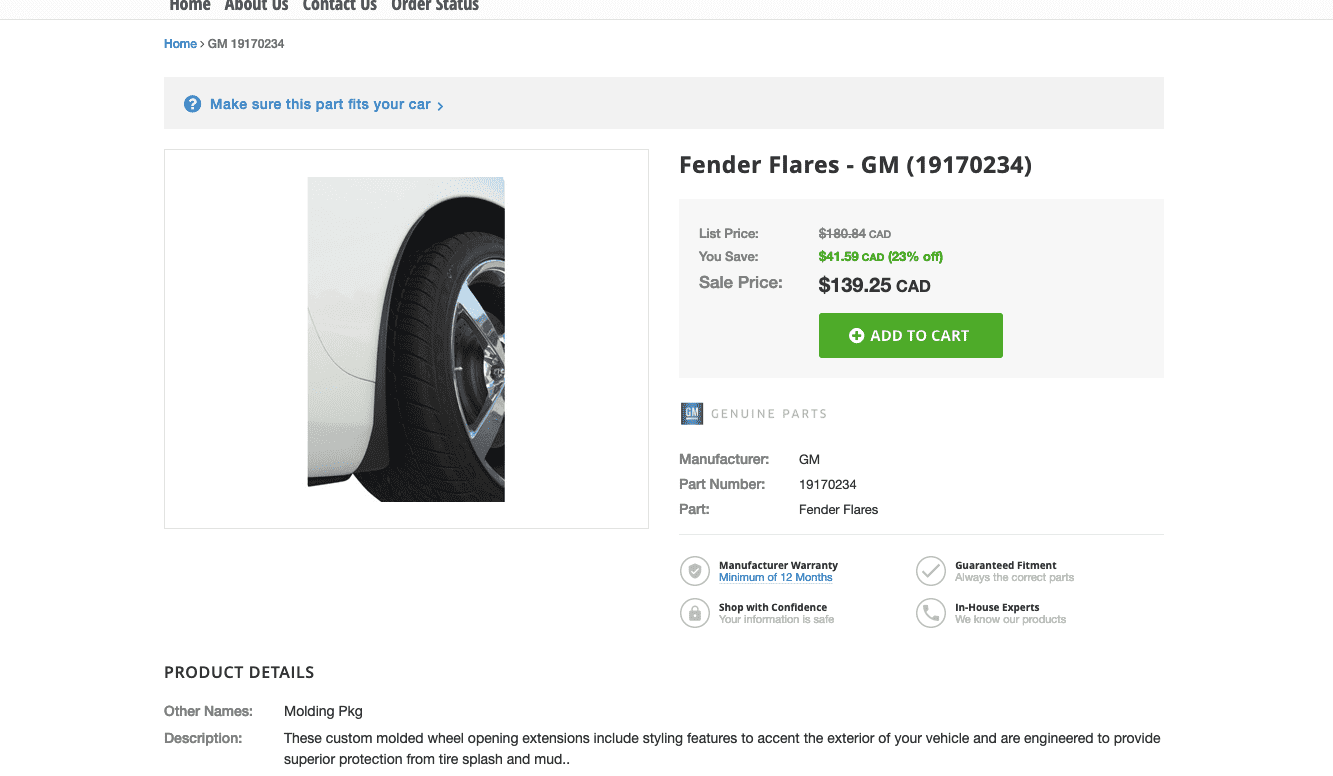The width and height of the screenshot is (1333, 776).
Task: Click the Home breadcrumb link
Action: (180, 44)
